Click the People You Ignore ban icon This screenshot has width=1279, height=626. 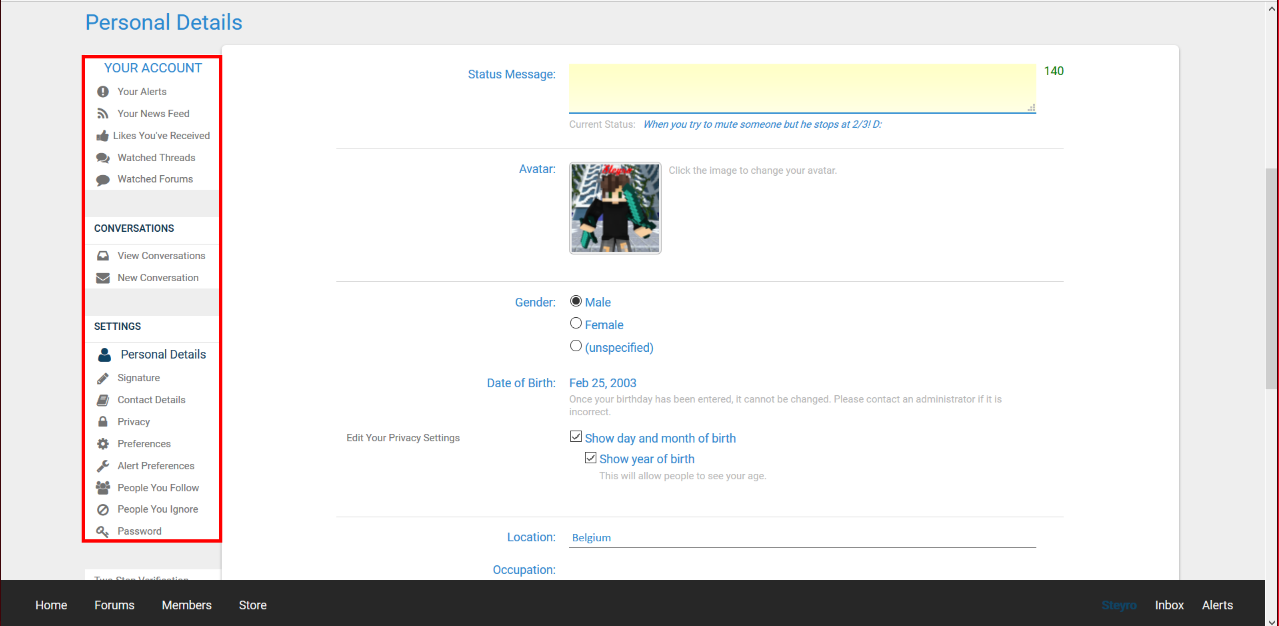tap(102, 510)
